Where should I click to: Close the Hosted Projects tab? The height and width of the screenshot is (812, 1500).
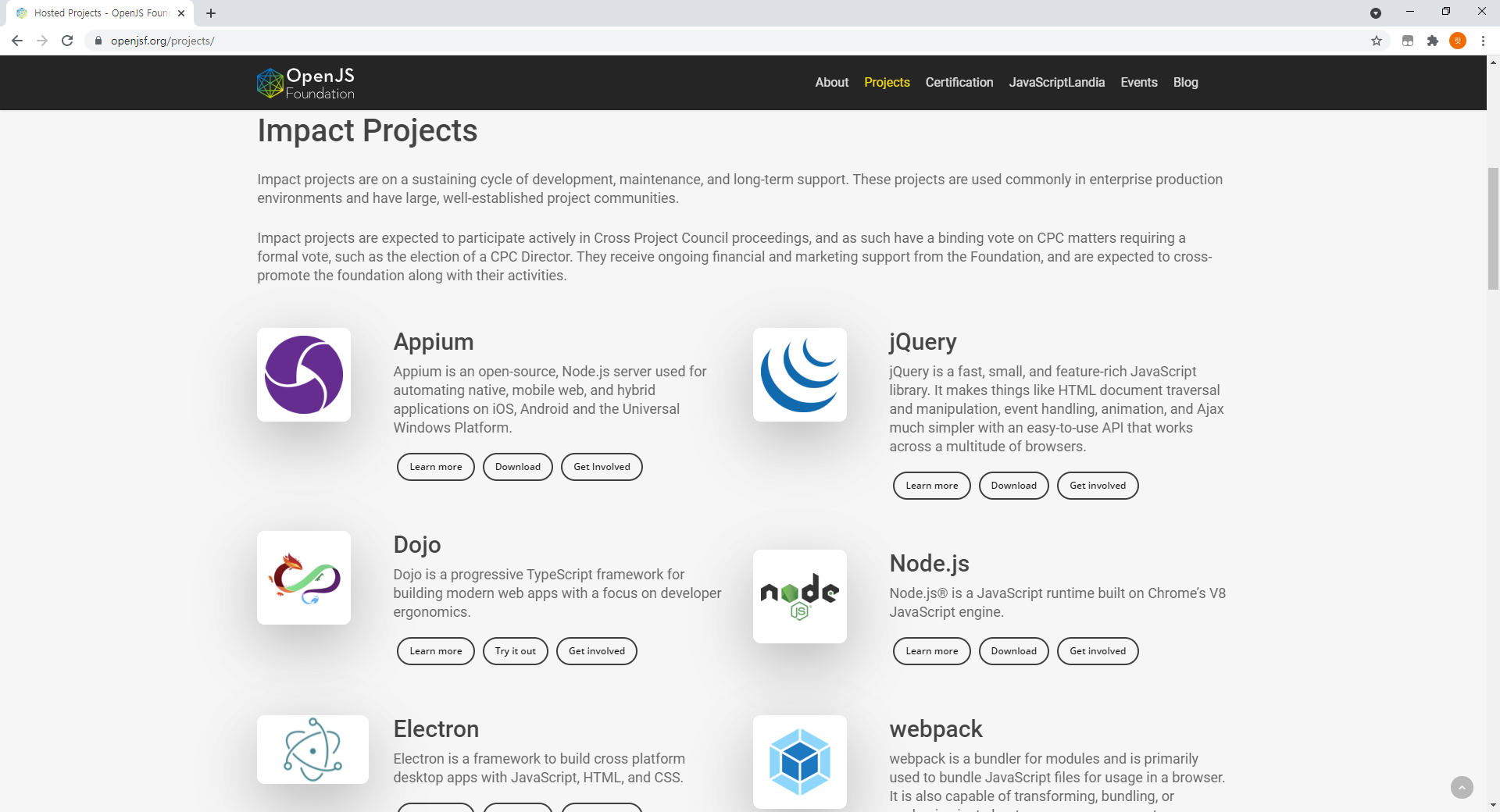click(x=181, y=13)
